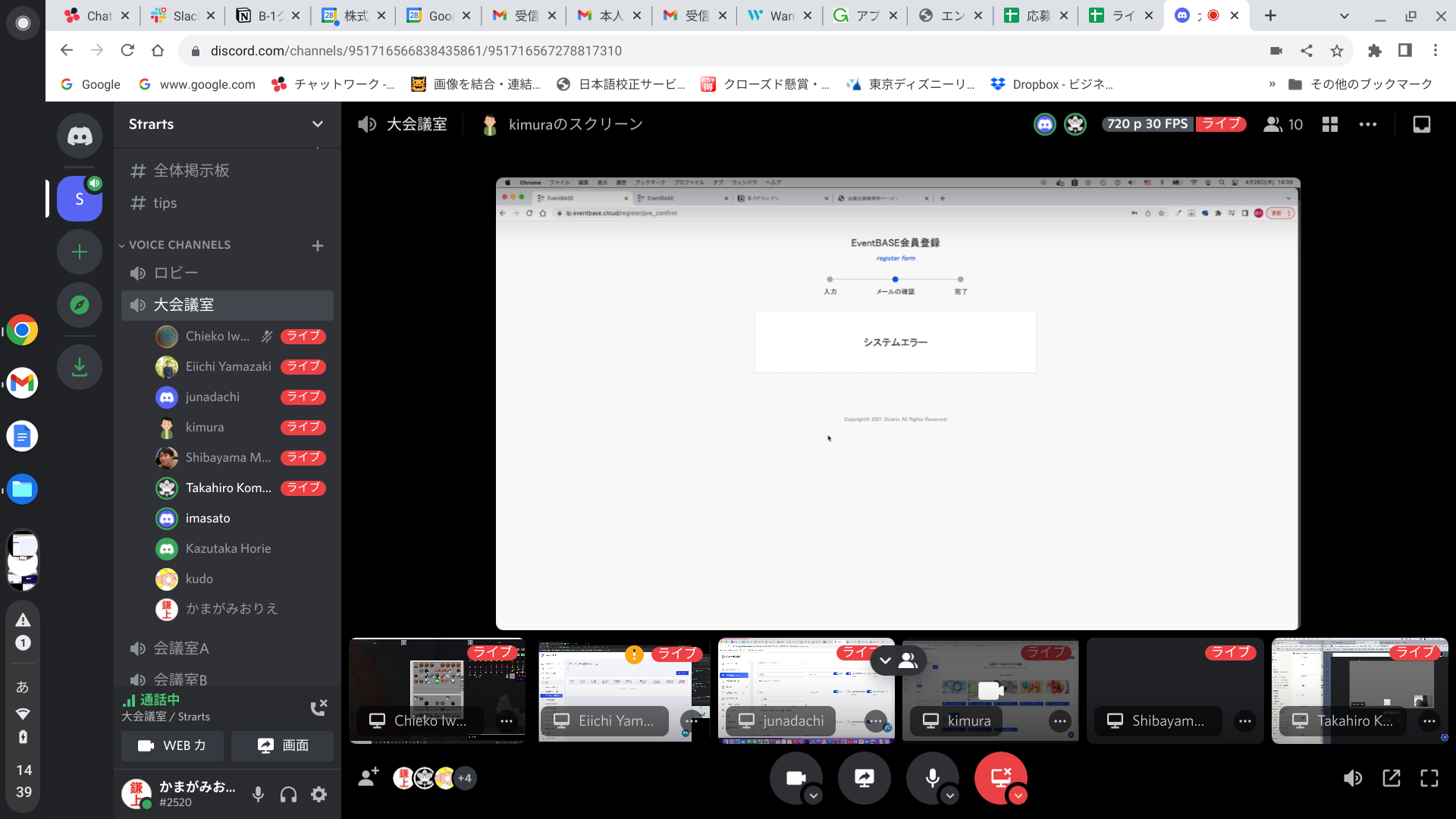The height and width of the screenshot is (819, 1456).
Task: Toggle microphone mute in call controls
Action: tap(932, 778)
